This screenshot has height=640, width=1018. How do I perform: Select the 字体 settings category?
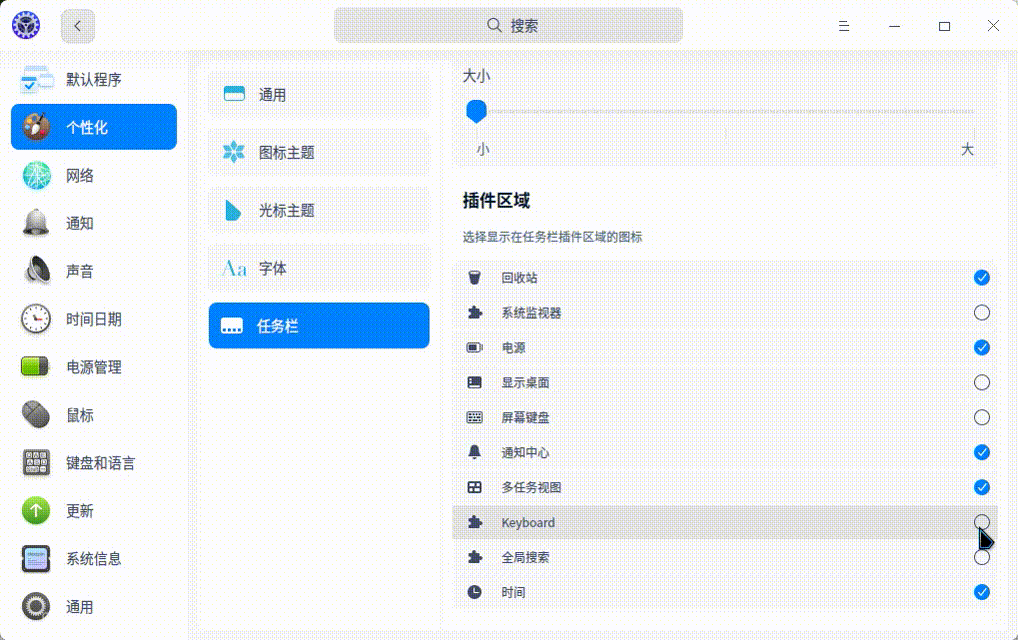[318, 268]
